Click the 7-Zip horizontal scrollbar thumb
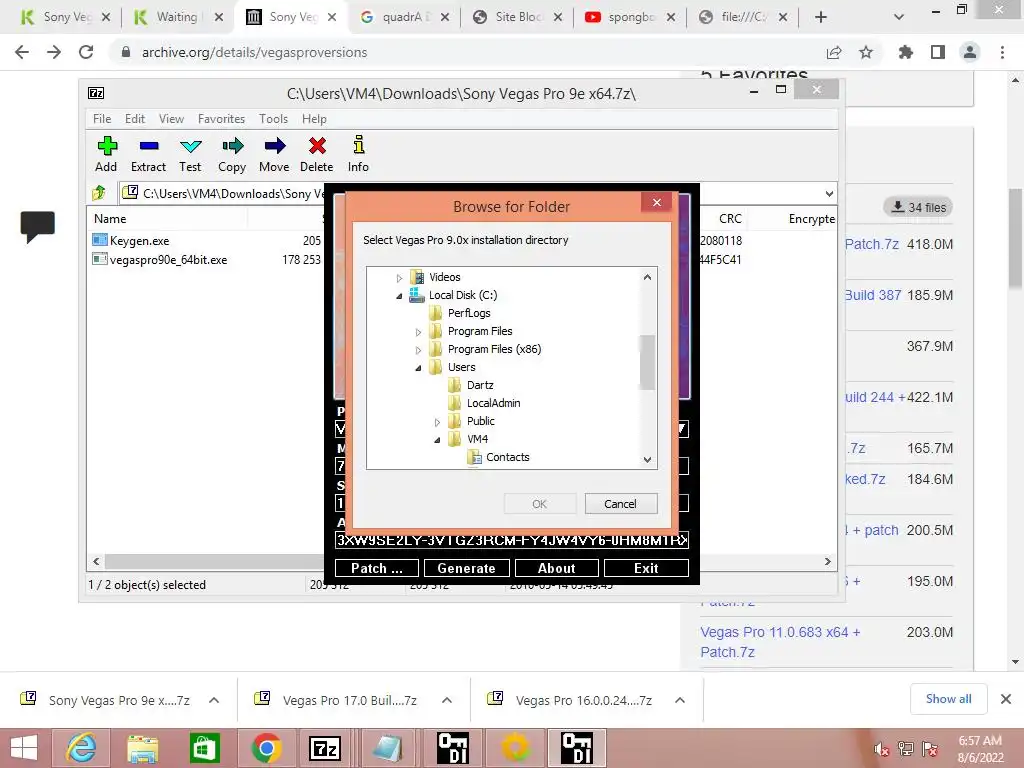Image resolution: width=1024 pixels, height=768 pixels. (x=214, y=562)
